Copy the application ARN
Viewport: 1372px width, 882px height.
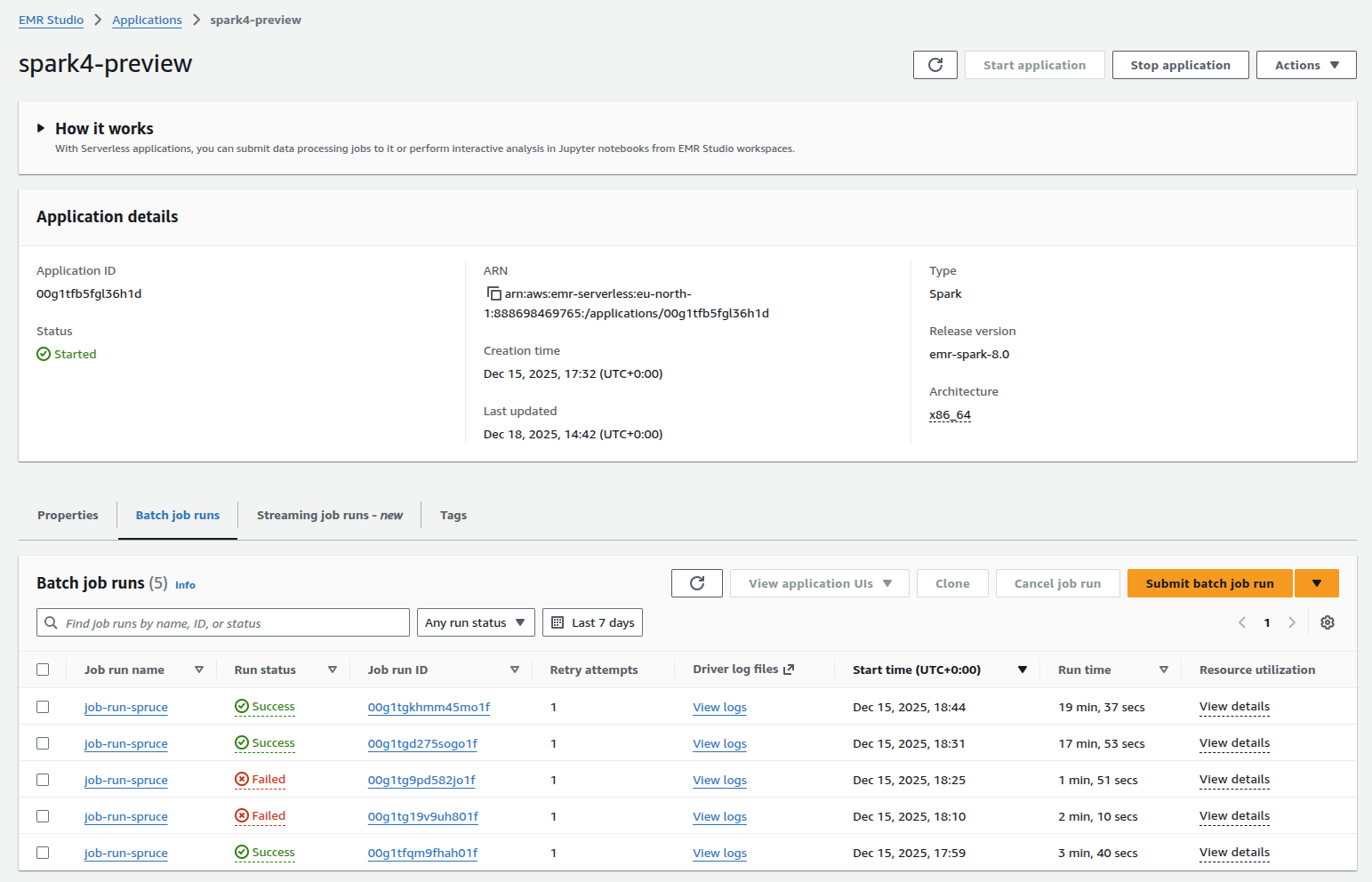[494, 293]
